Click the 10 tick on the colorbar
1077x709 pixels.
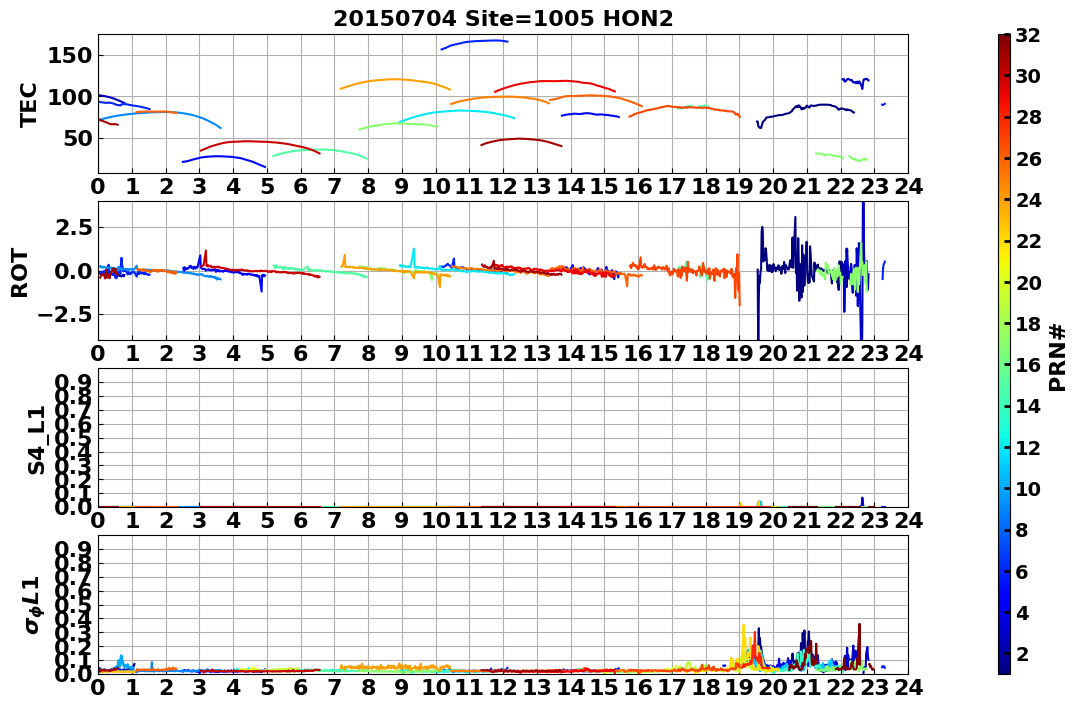tap(1027, 488)
